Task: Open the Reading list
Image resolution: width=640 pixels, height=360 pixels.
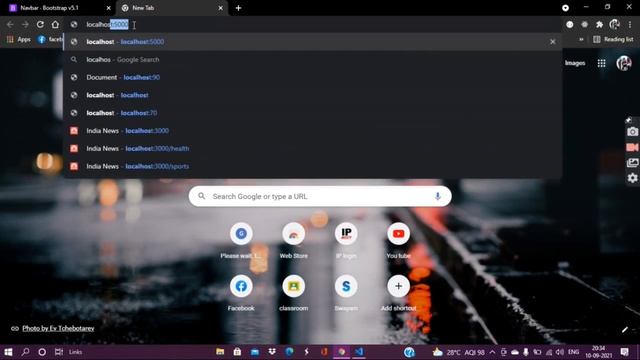Action: point(613,39)
